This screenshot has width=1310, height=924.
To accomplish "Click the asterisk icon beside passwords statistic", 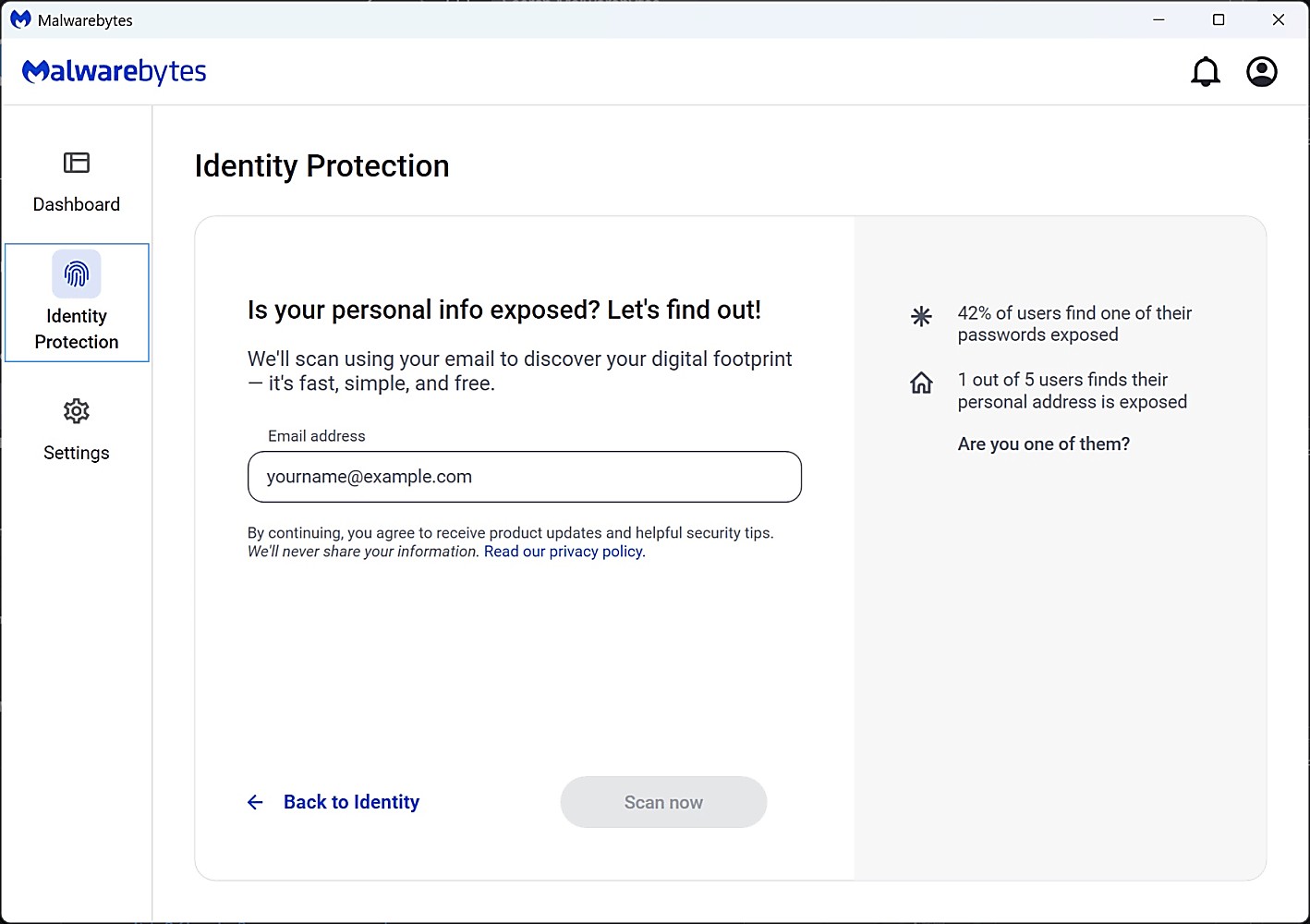I will coord(921,317).
